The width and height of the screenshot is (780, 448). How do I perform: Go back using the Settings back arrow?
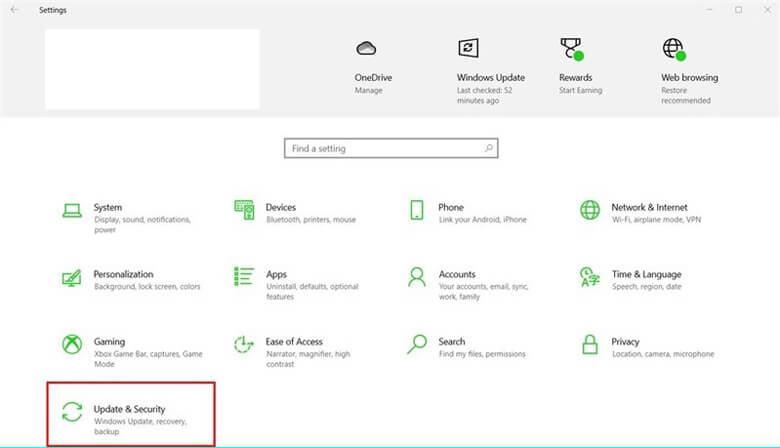pyautogui.click(x=14, y=10)
